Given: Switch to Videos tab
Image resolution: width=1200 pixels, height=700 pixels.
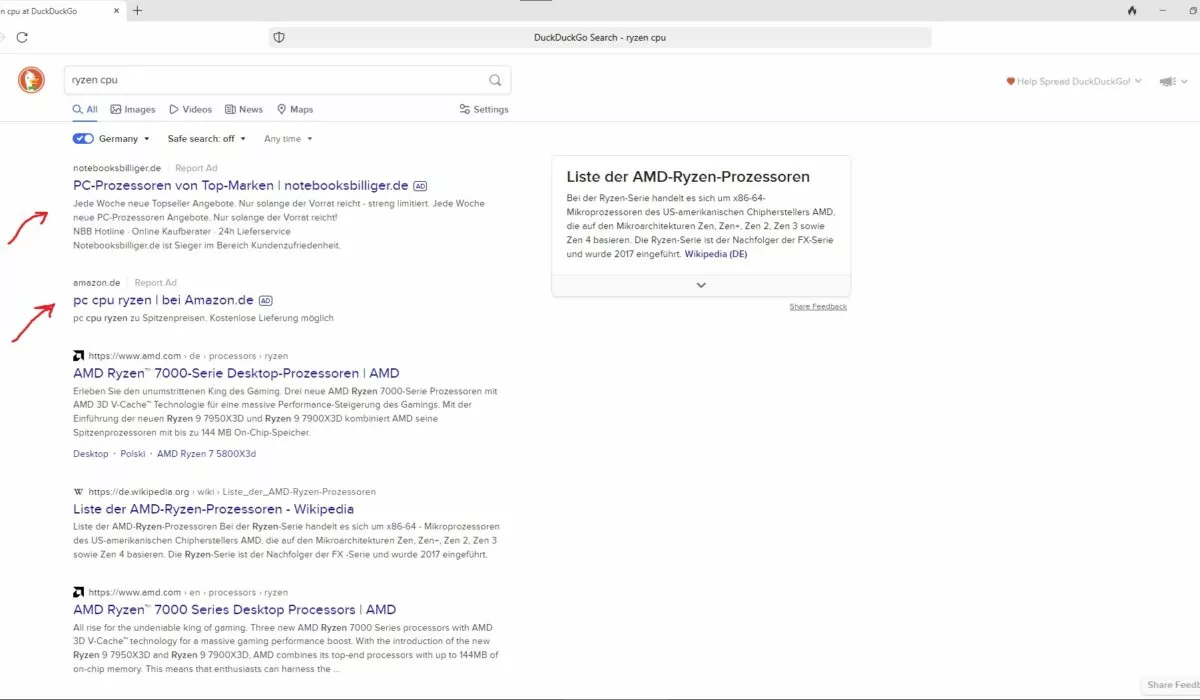Looking at the screenshot, I should click(x=190, y=109).
